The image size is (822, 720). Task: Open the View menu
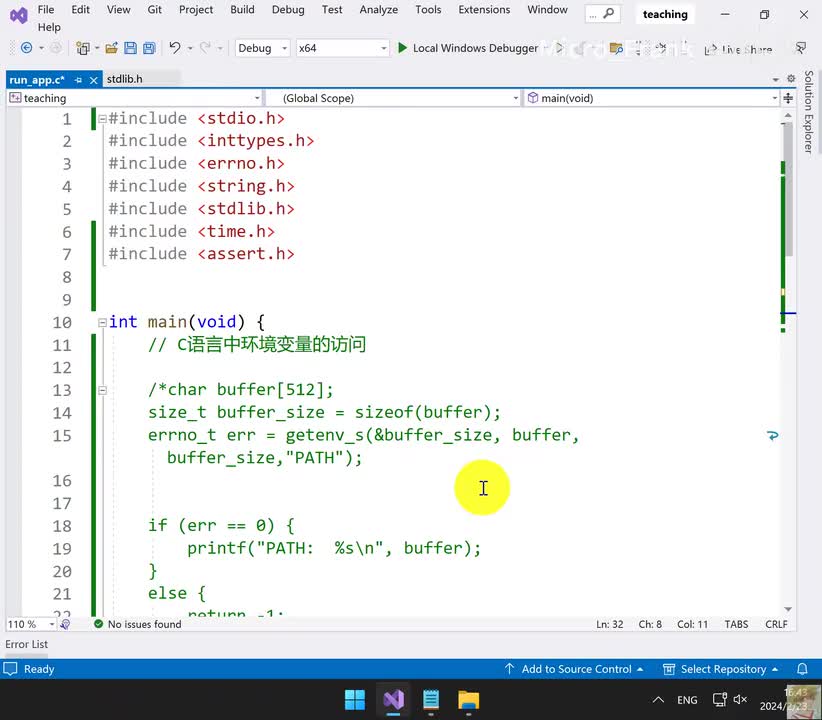pos(118,9)
